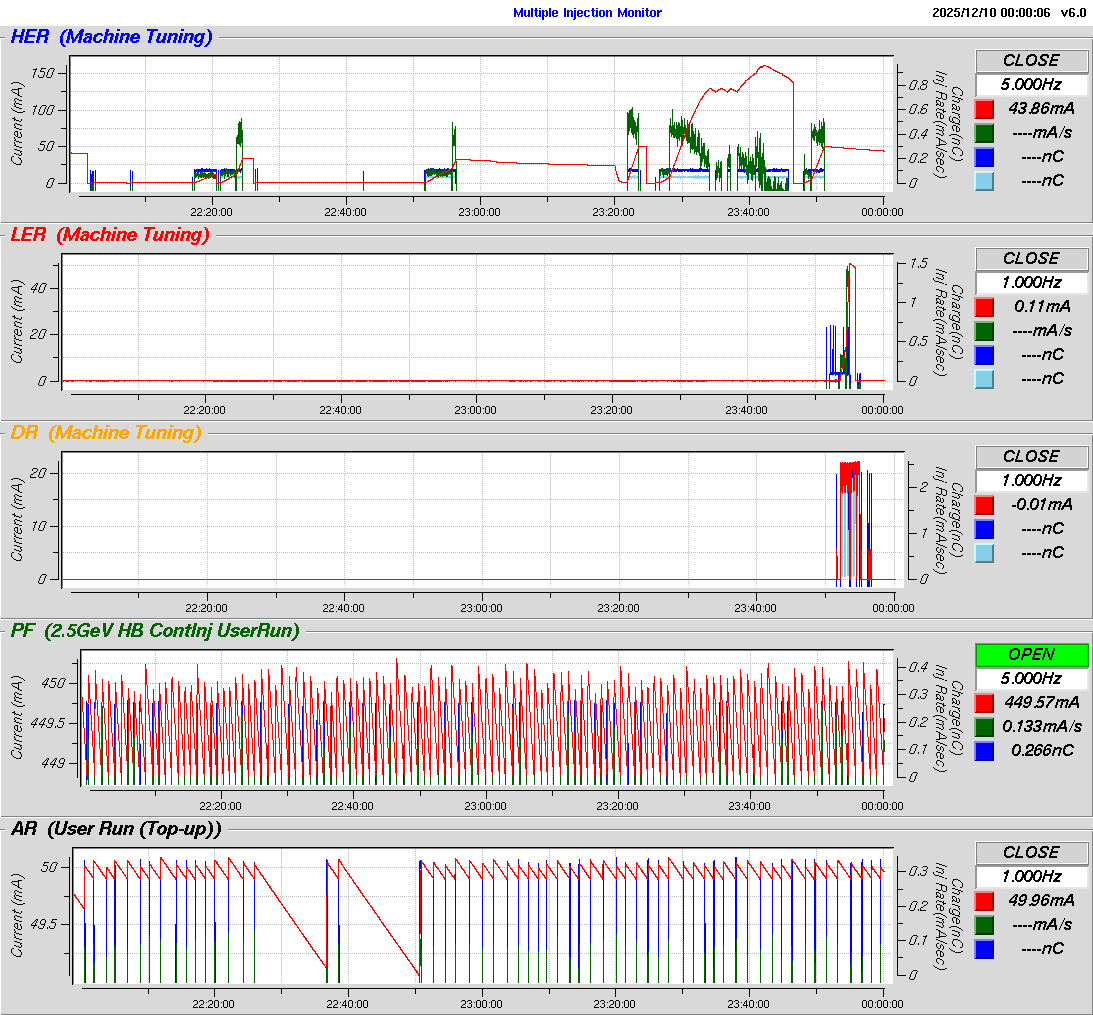
Task: Toggle the green PF OPEN status button
Action: coord(1031,655)
